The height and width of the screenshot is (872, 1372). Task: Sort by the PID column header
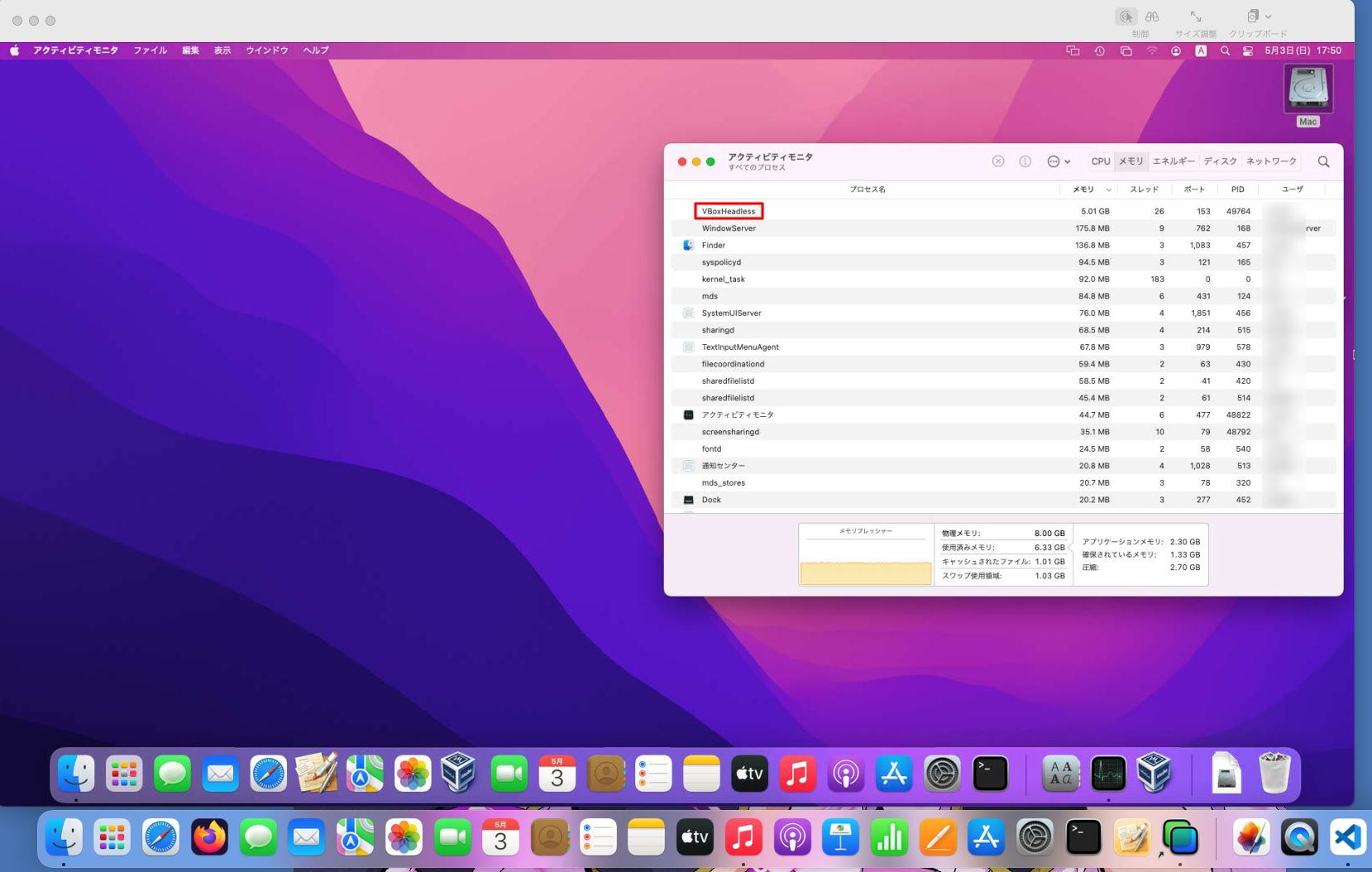(1237, 189)
